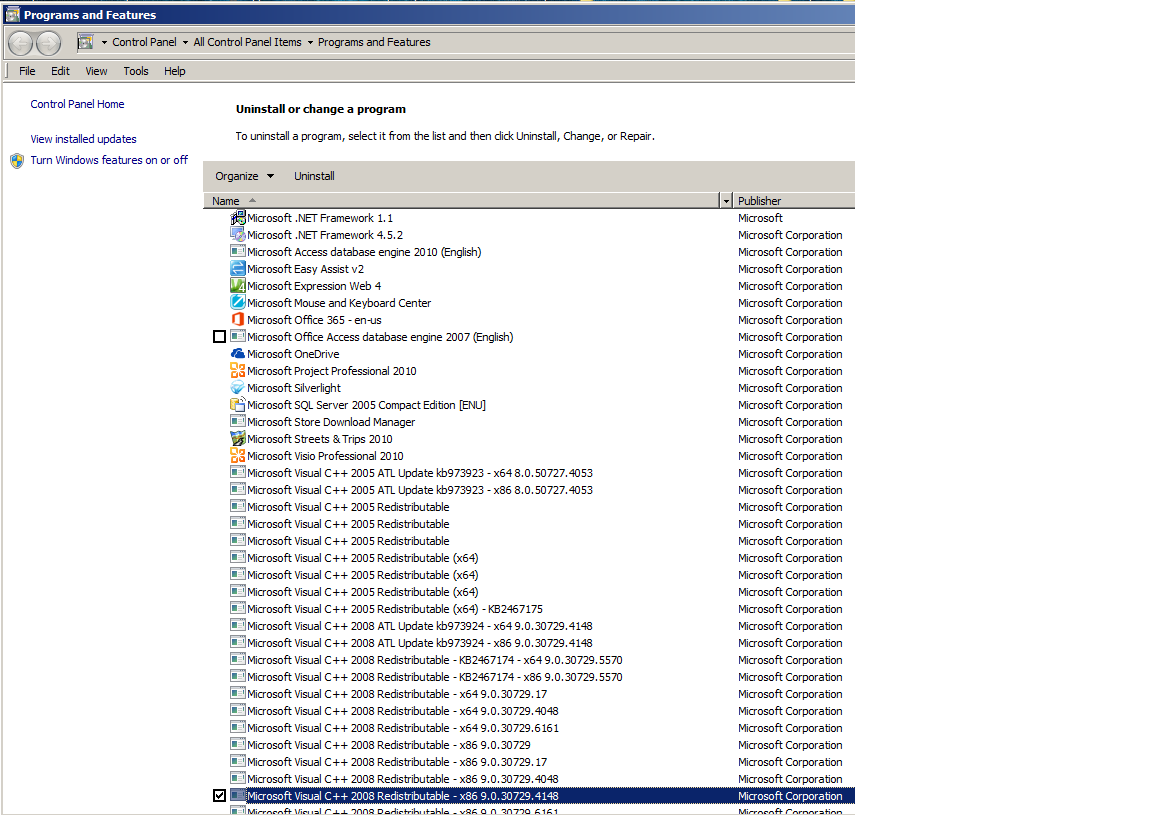Open the Help menu
Image resolution: width=1152 pixels, height=815 pixels.
175,71
